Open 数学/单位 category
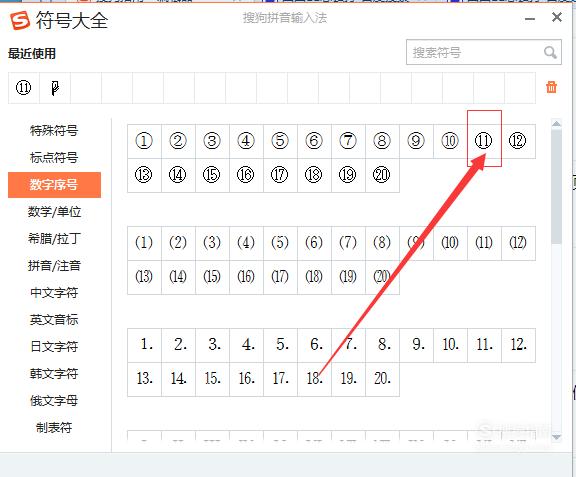 coord(54,212)
